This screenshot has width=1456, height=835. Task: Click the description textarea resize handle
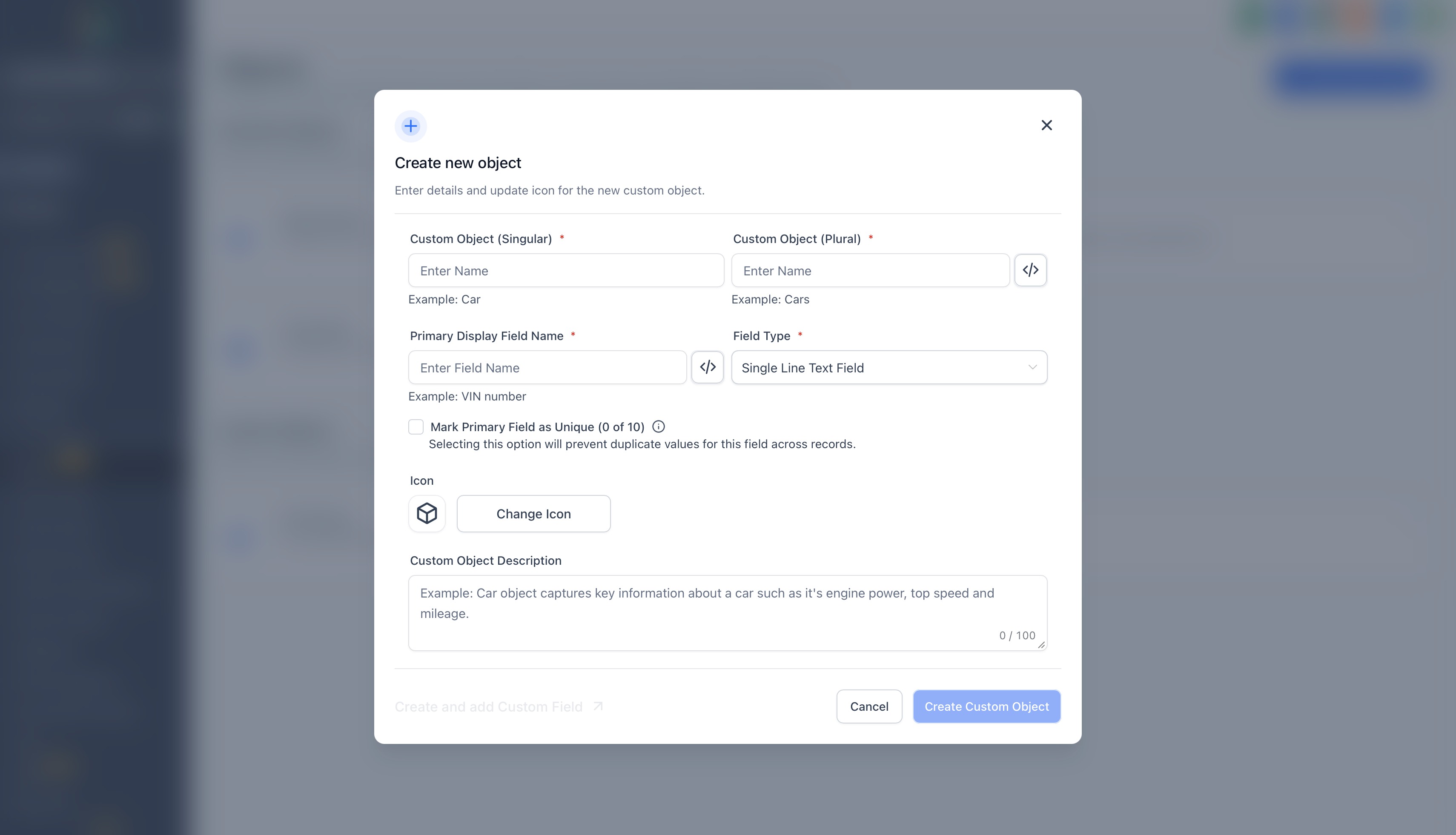pos(1041,645)
